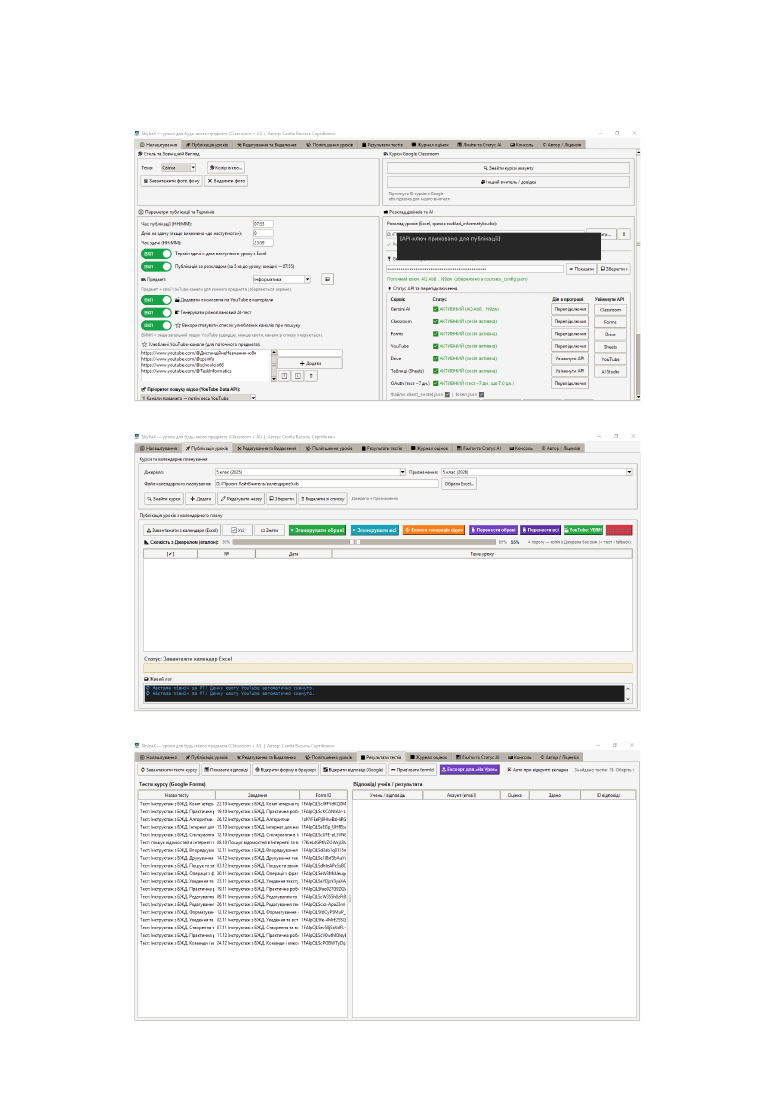Click Редагувати назву button in middle window
The image size is (774, 1094).
(241, 499)
